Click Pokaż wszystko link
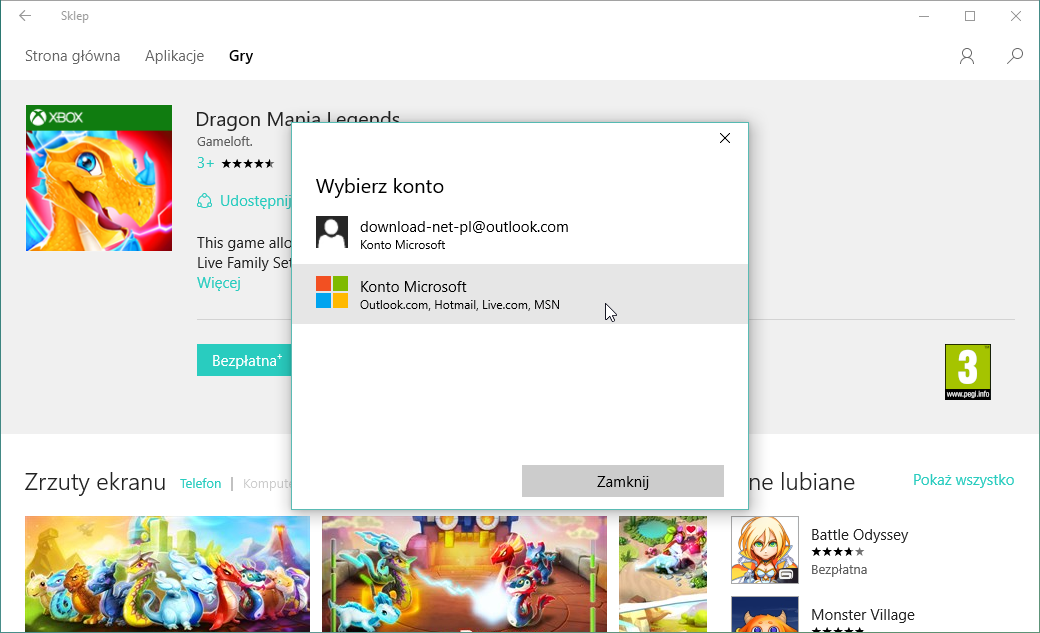 pyautogui.click(x=963, y=480)
